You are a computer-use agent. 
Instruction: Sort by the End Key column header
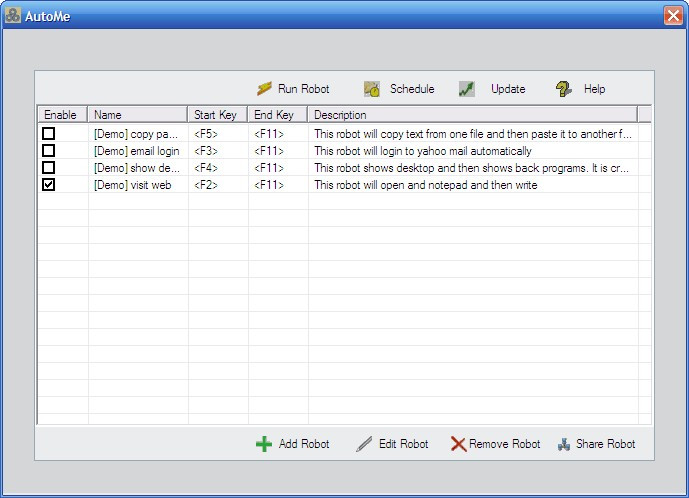click(x=278, y=115)
